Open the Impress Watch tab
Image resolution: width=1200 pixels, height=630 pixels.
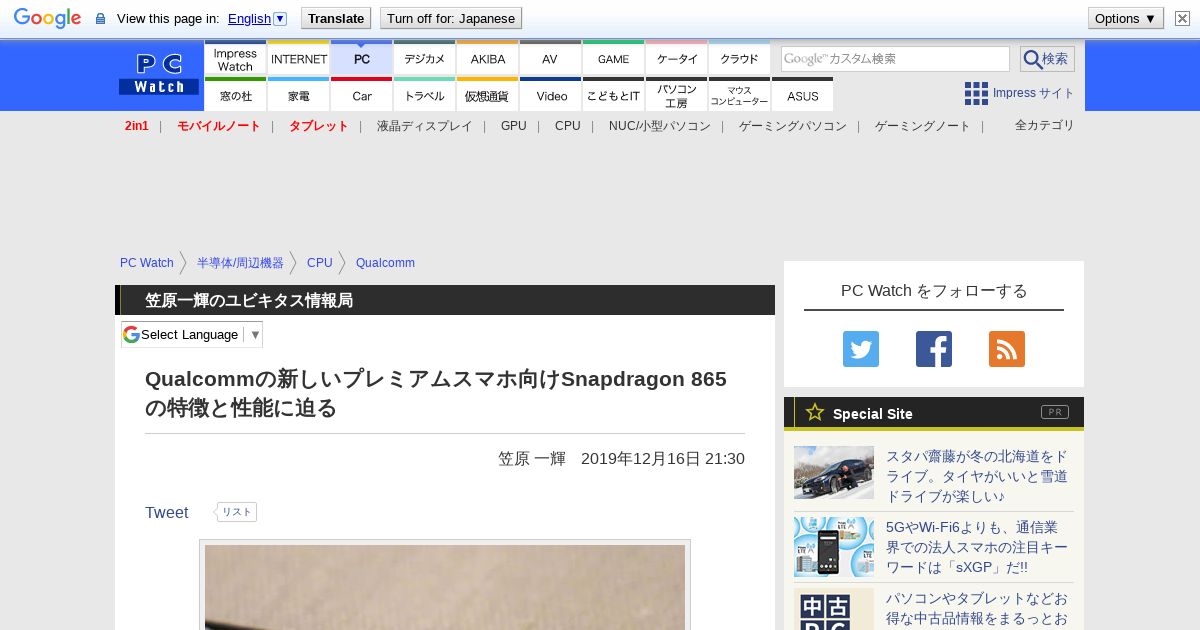[x=235, y=58]
